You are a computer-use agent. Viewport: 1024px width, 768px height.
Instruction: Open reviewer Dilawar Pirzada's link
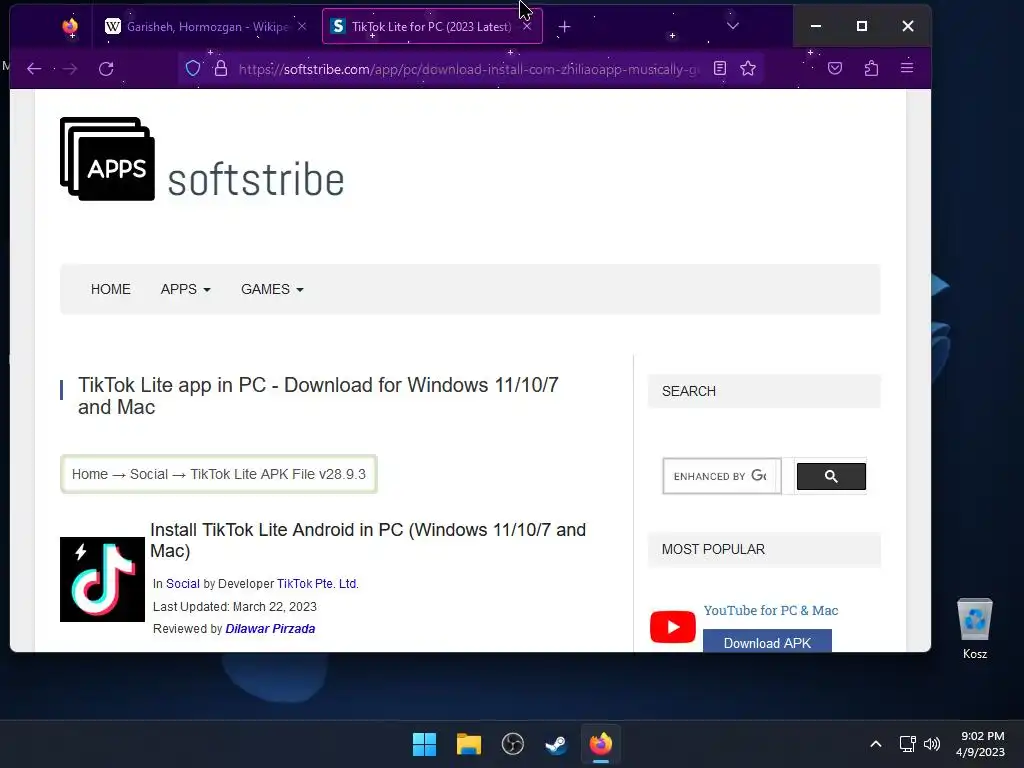tap(270, 629)
